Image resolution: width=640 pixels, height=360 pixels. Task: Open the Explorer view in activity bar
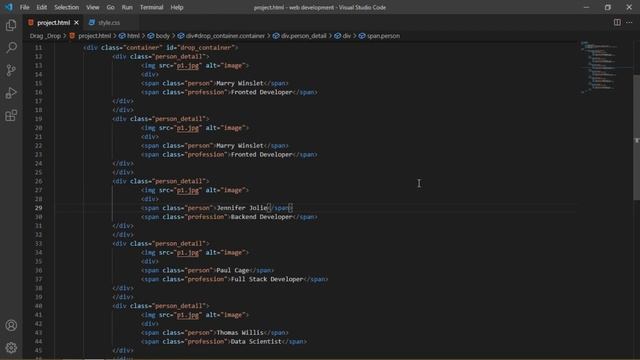11,25
